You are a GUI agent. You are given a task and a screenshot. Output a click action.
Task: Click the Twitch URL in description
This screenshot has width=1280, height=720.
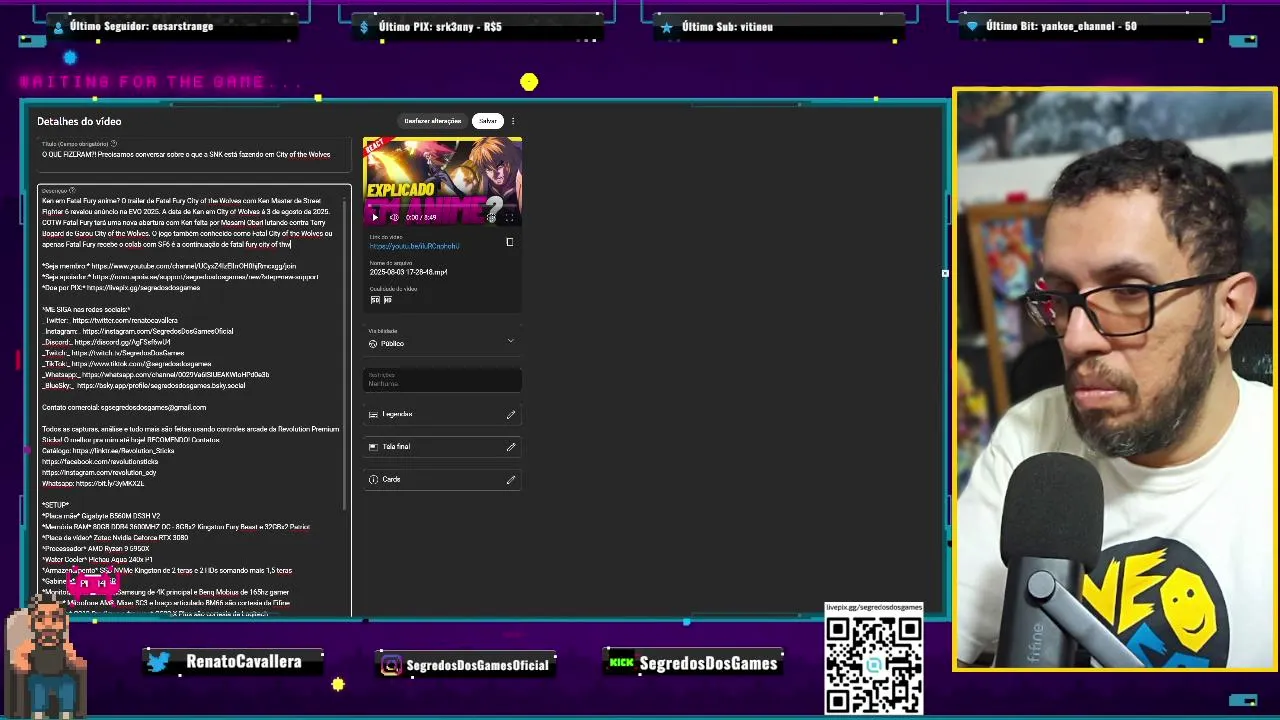(128, 354)
